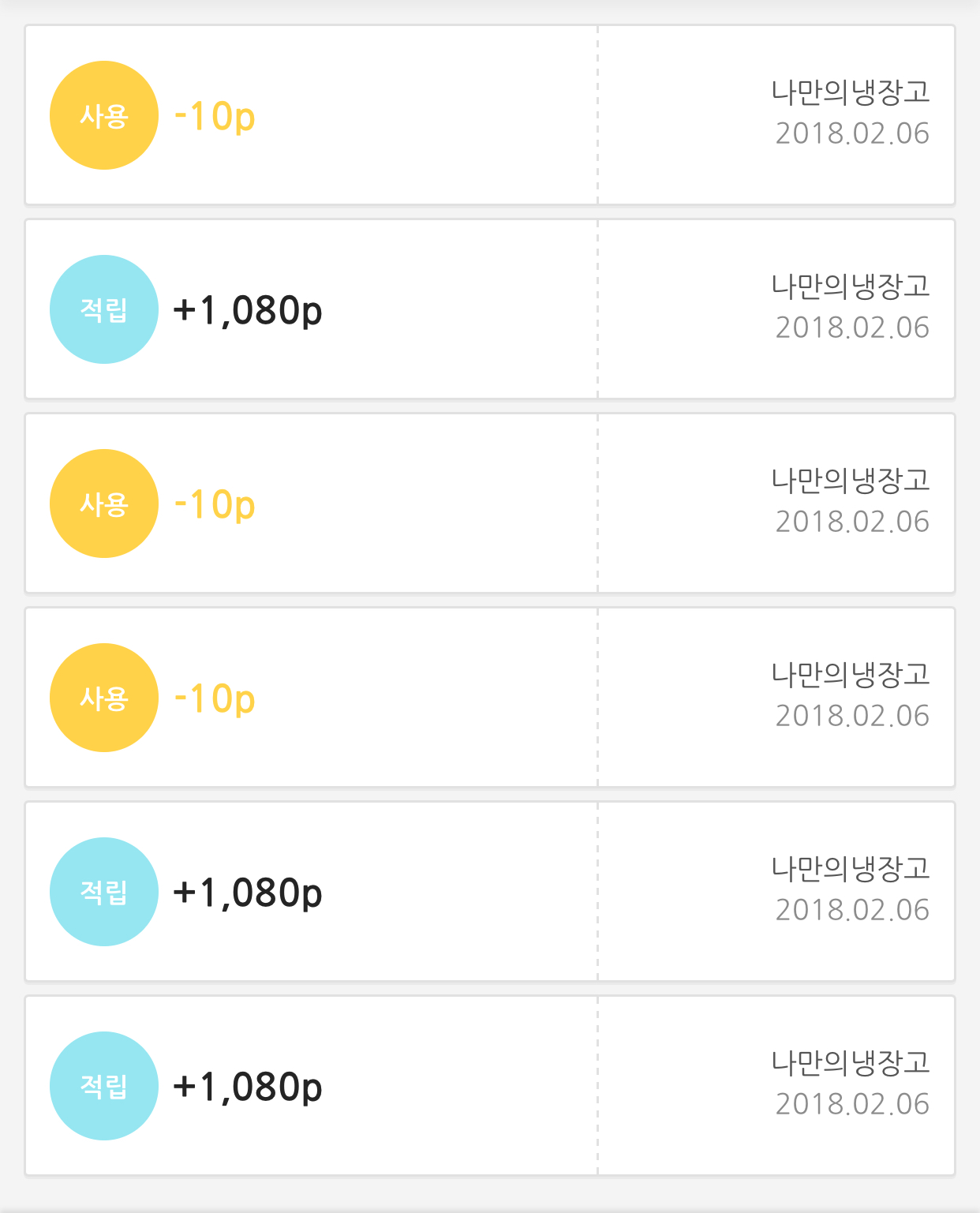Click the -10p amount in the first entry
This screenshot has width=980, height=1213.
pyautogui.click(x=215, y=117)
